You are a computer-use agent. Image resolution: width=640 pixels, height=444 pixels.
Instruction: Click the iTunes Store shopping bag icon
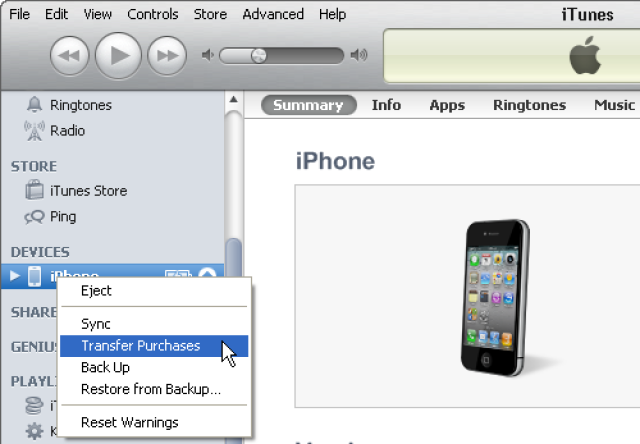click(x=34, y=190)
